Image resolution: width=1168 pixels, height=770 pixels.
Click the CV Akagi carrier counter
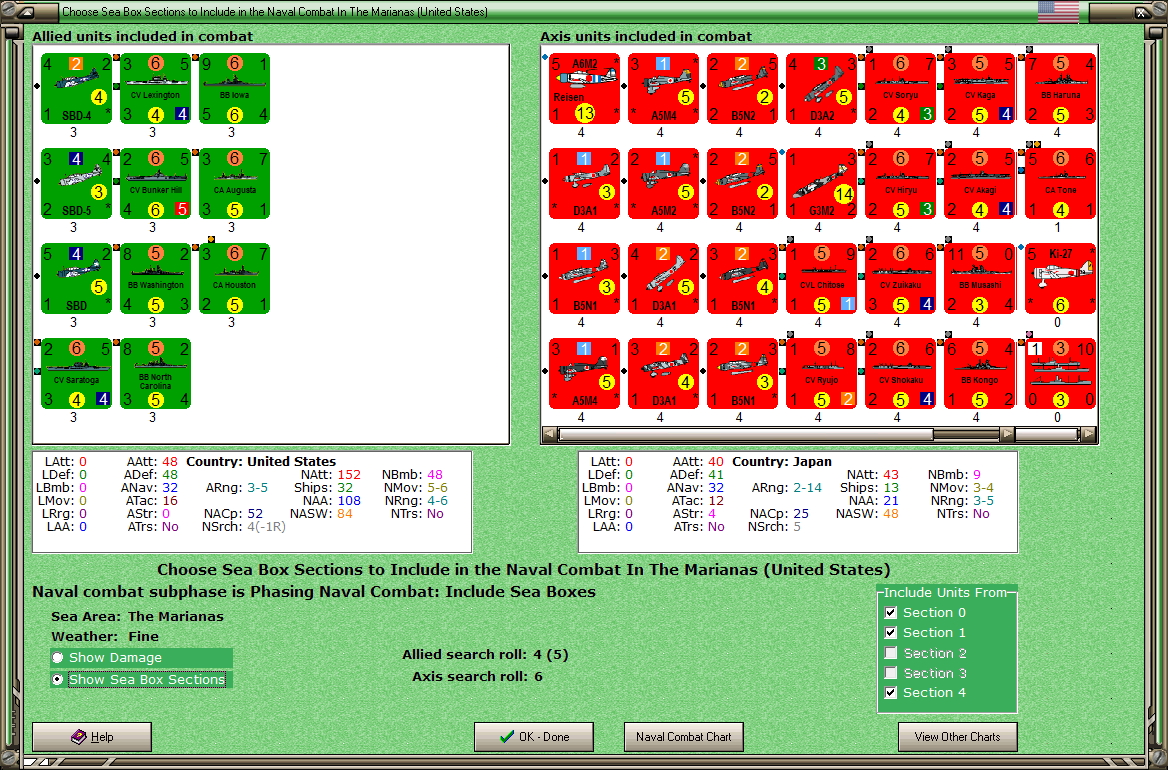coord(980,184)
